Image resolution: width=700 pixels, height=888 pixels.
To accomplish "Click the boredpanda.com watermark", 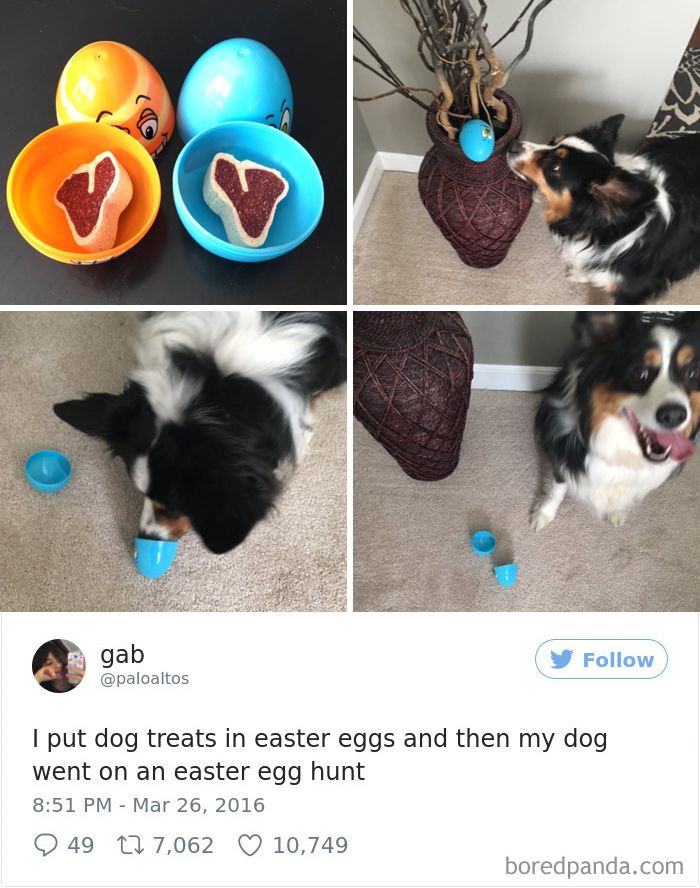I will [x=594, y=866].
